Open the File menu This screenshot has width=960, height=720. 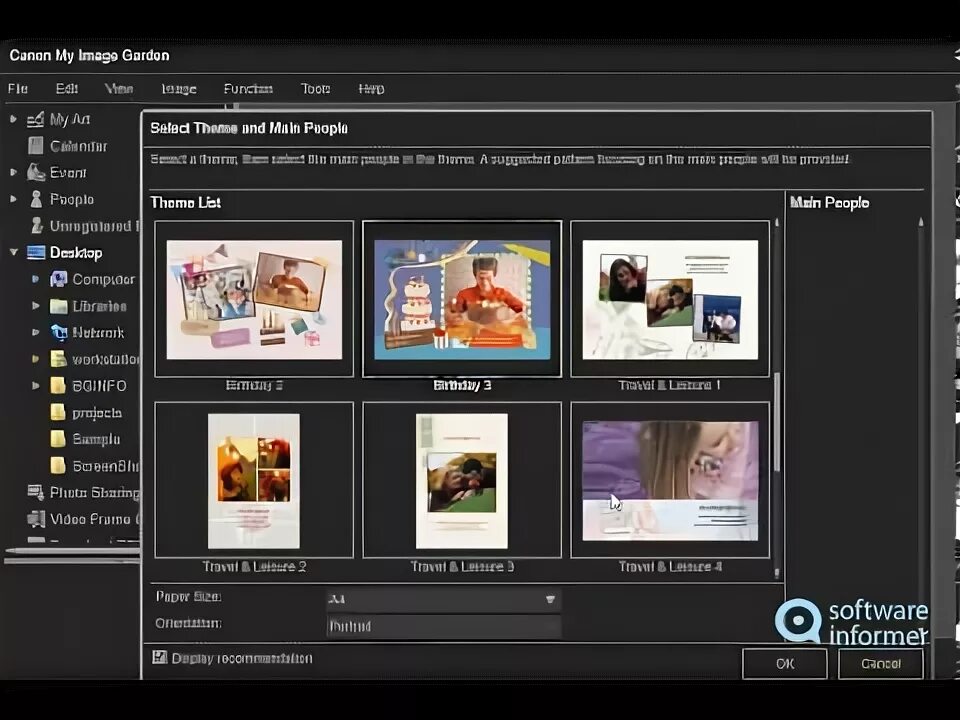[18, 89]
